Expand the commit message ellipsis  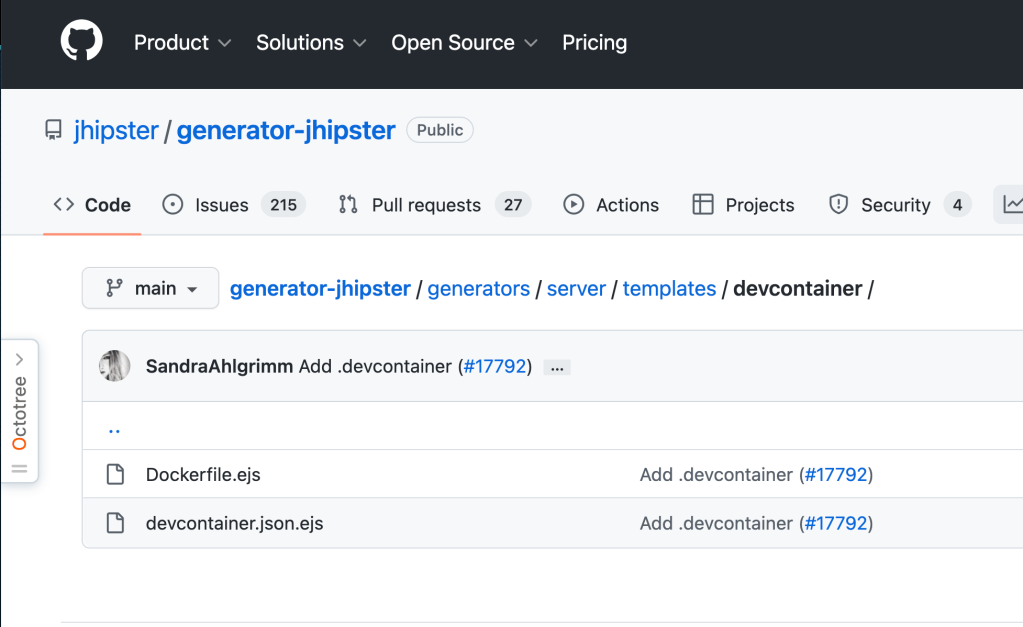[557, 367]
